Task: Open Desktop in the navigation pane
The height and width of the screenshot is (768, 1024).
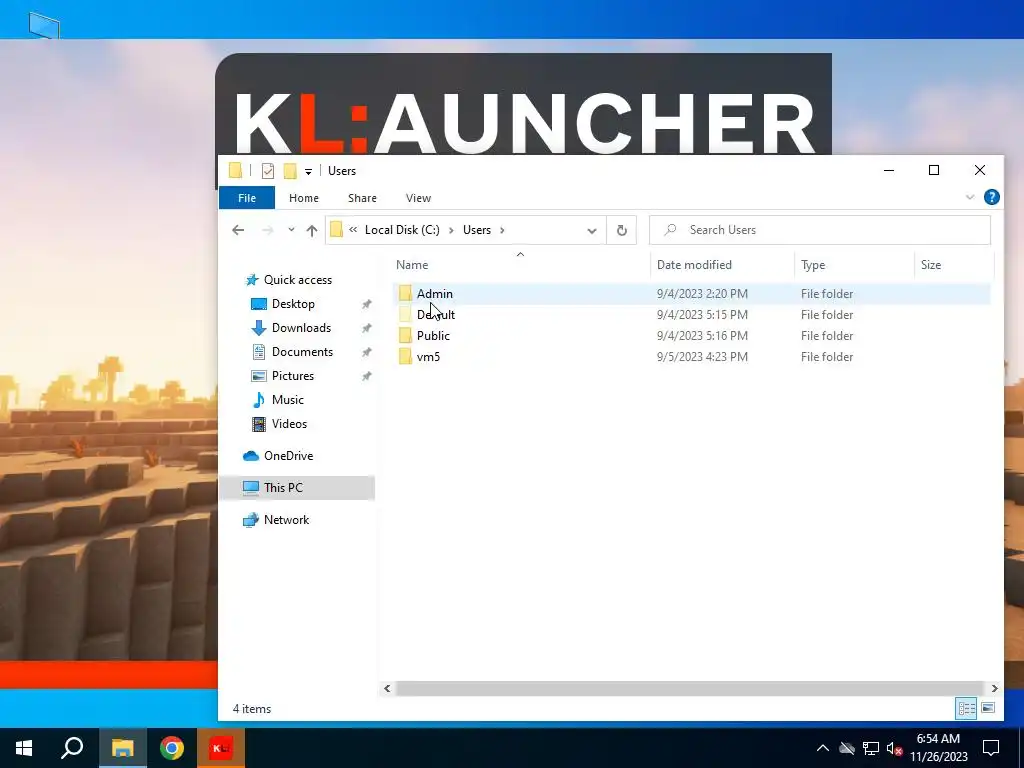Action: 293,304
